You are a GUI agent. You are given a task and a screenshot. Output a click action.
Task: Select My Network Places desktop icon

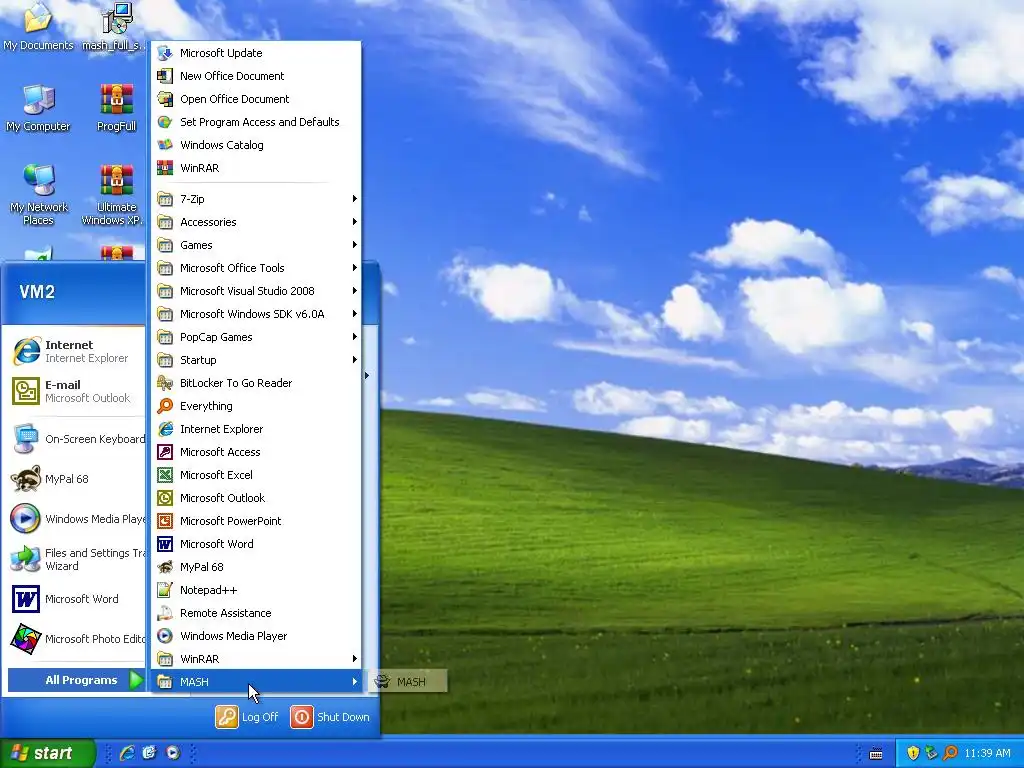point(39,195)
